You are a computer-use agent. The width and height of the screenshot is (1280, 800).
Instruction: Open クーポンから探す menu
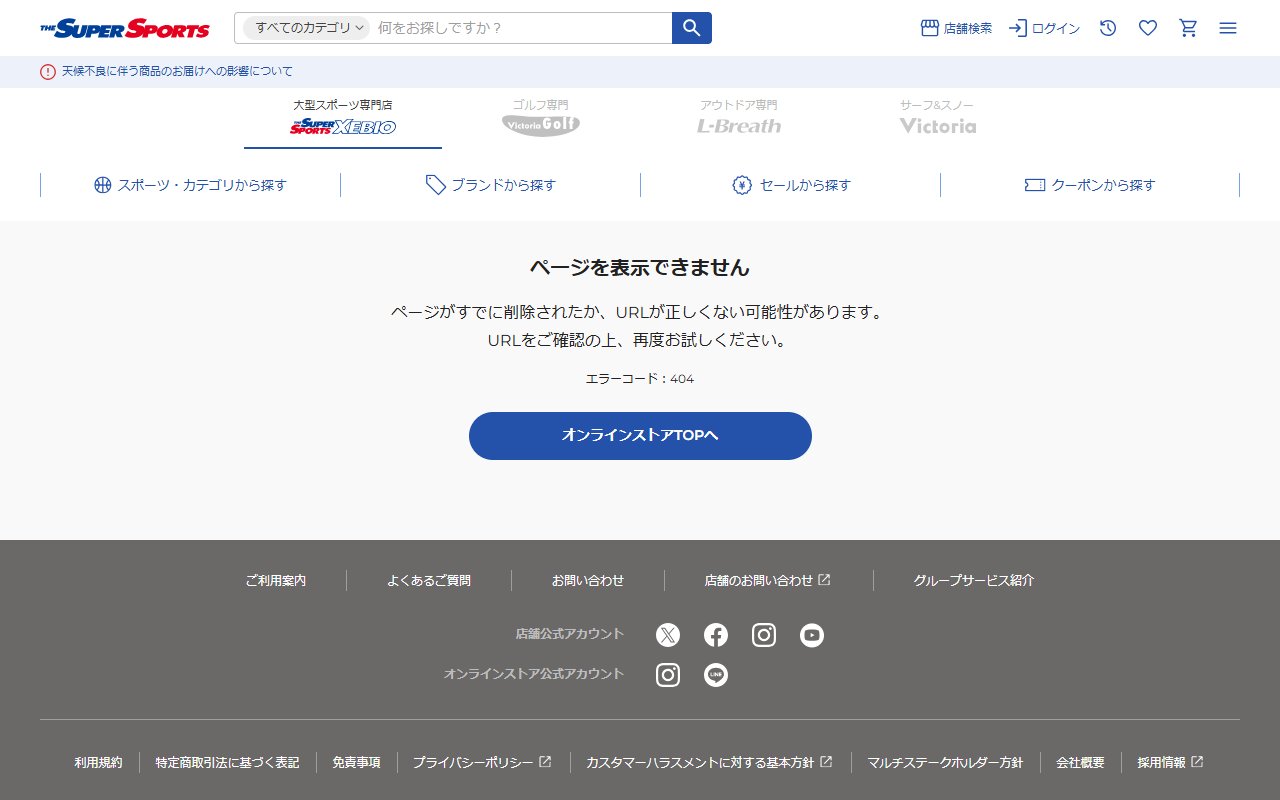point(1090,185)
